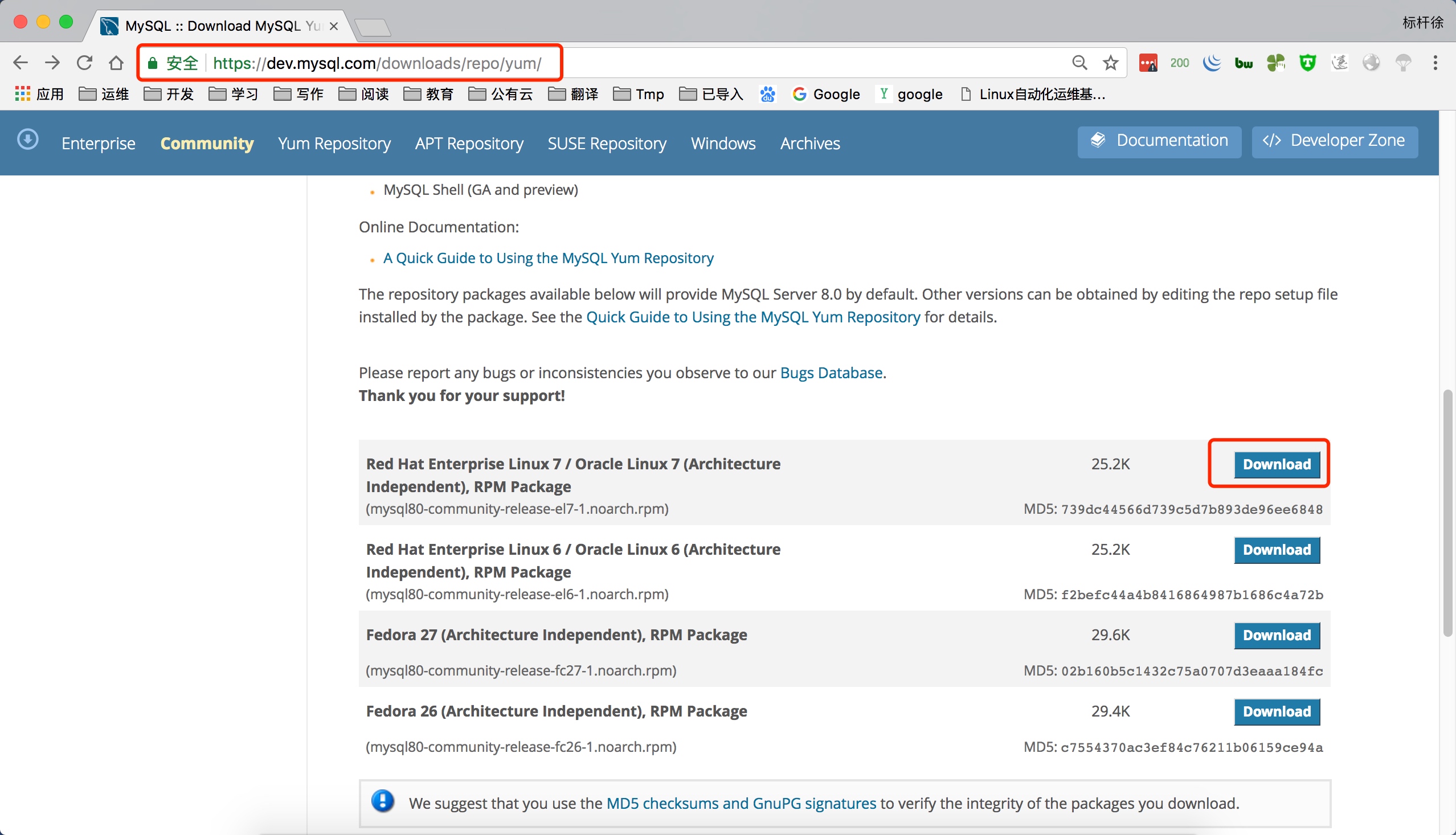Click the browser back arrow
This screenshot has width=1456, height=835.
pos(20,63)
